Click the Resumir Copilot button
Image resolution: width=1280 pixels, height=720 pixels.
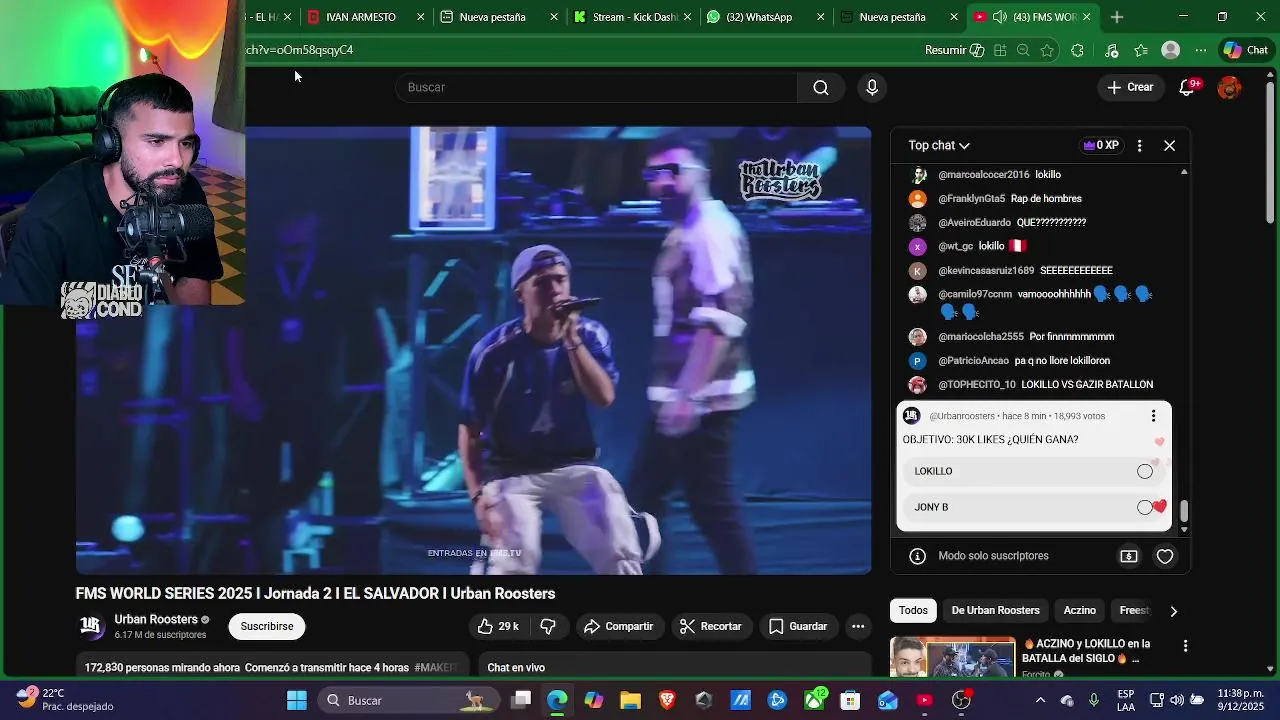coord(954,50)
